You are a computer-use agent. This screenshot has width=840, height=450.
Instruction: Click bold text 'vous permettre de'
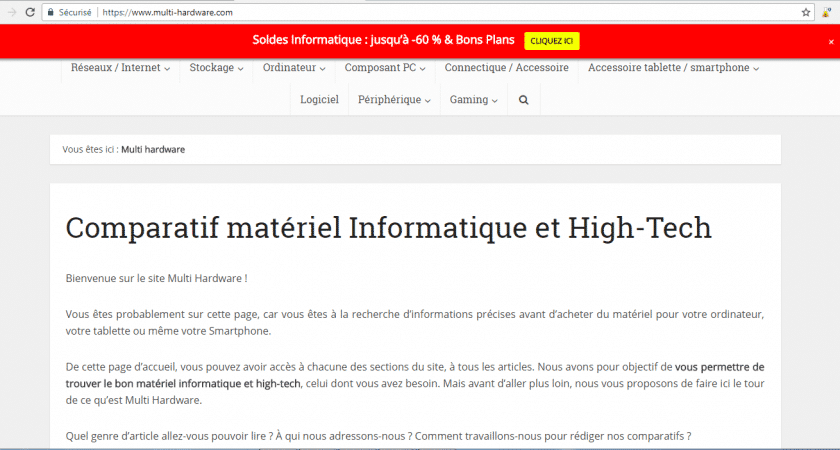pos(719,368)
